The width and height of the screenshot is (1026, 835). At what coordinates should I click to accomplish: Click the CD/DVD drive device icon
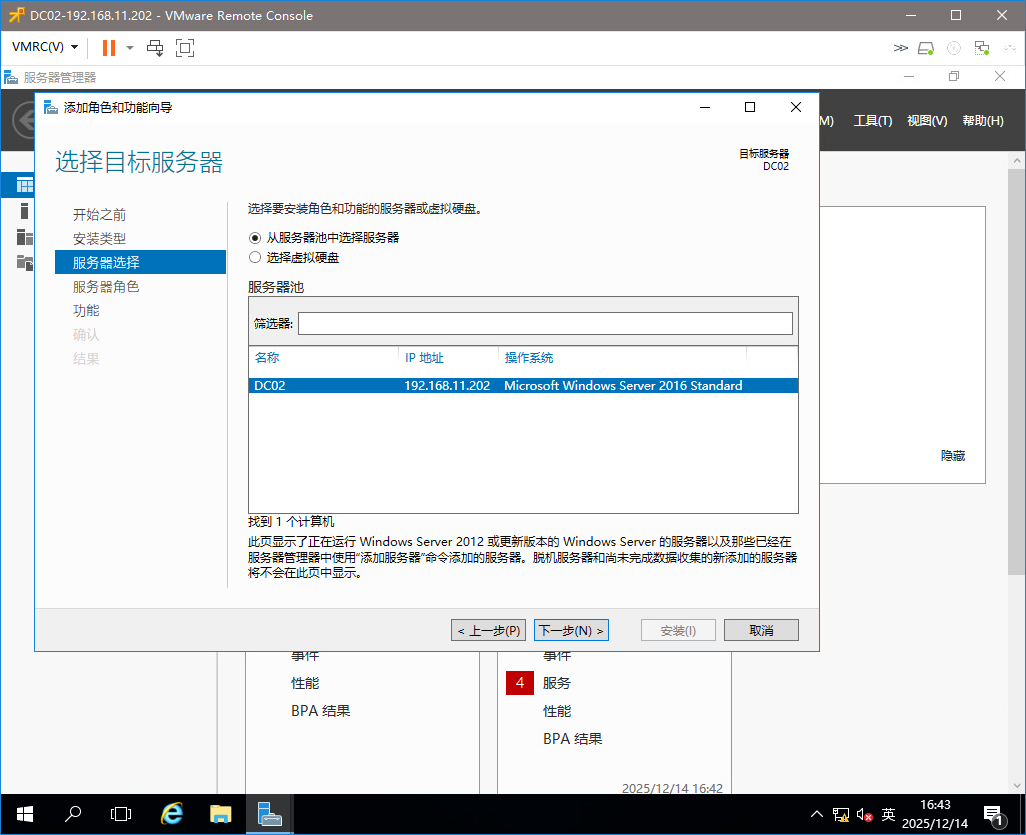[x=954, y=48]
